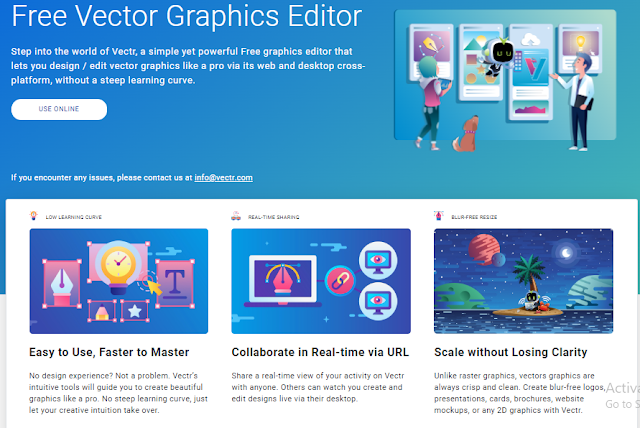Click the pen icon beside Blur-Free Resize
640x428 pixels.
[x=439, y=215]
